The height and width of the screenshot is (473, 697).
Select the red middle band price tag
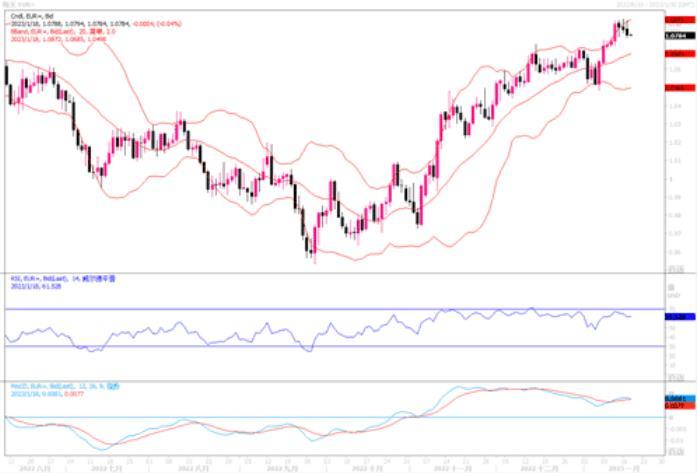(677, 53)
